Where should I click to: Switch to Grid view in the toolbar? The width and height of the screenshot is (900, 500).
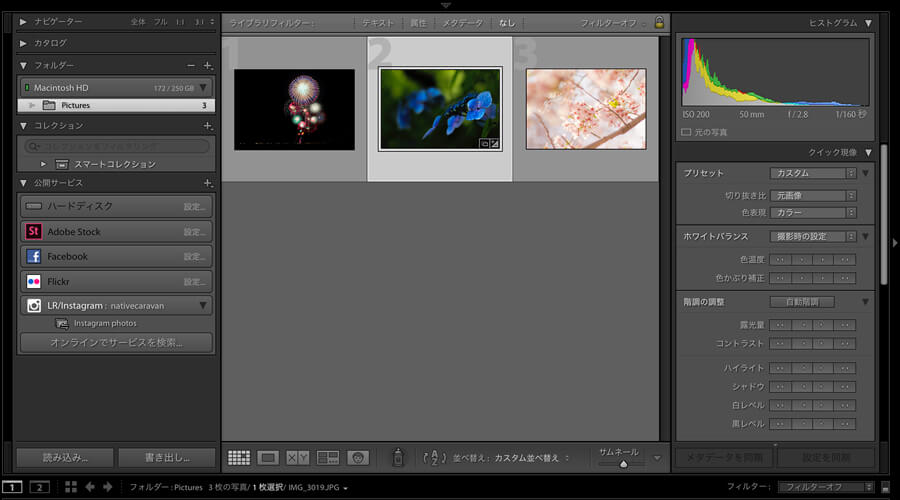coord(239,457)
